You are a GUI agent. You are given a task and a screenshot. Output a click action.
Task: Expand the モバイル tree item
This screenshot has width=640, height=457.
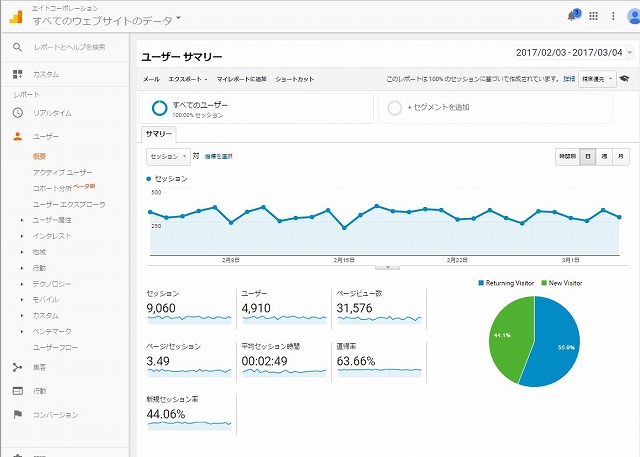[x=22, y=299]
